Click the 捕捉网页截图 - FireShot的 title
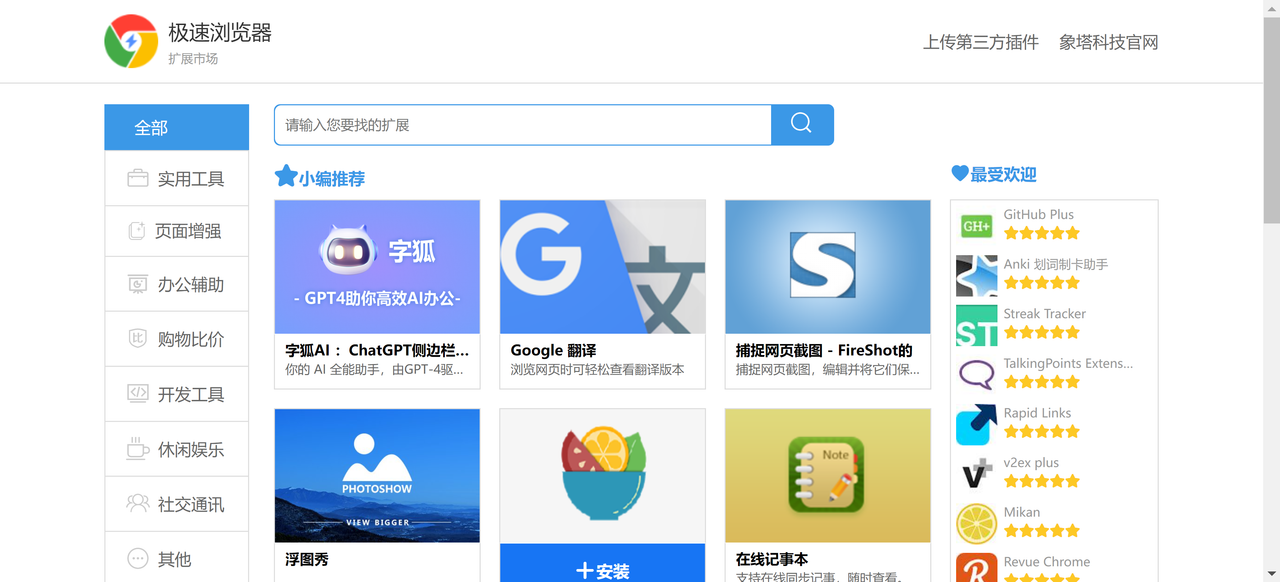 coord(824,350)
